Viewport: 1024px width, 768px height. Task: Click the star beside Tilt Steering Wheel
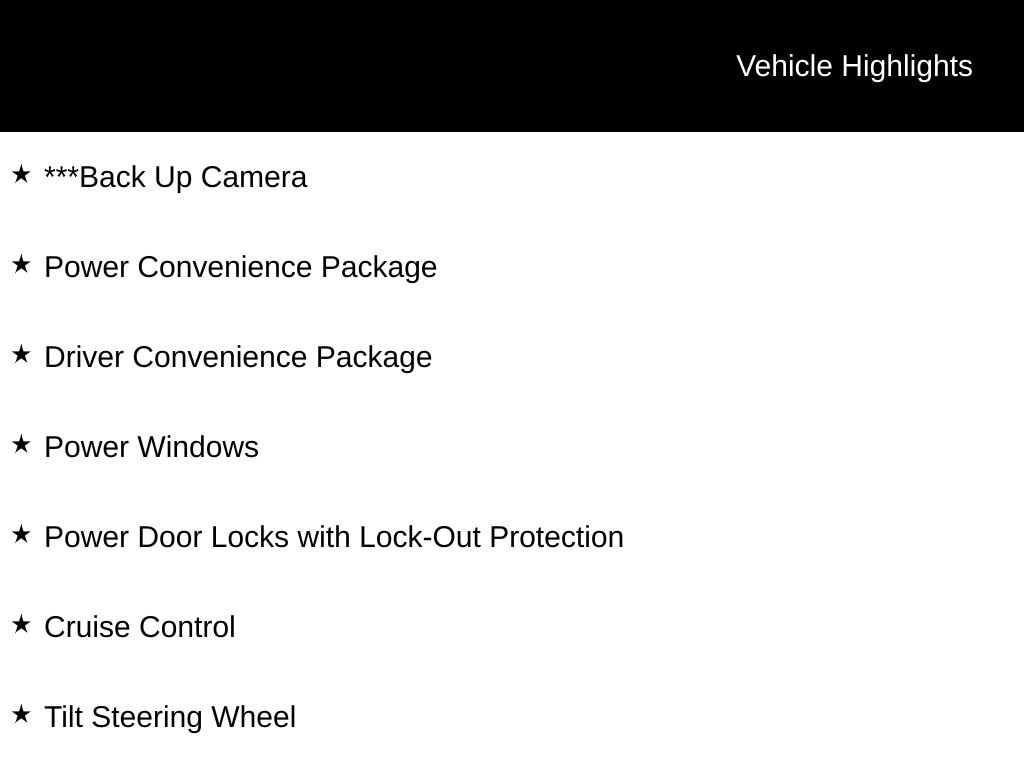coord(22,714)
